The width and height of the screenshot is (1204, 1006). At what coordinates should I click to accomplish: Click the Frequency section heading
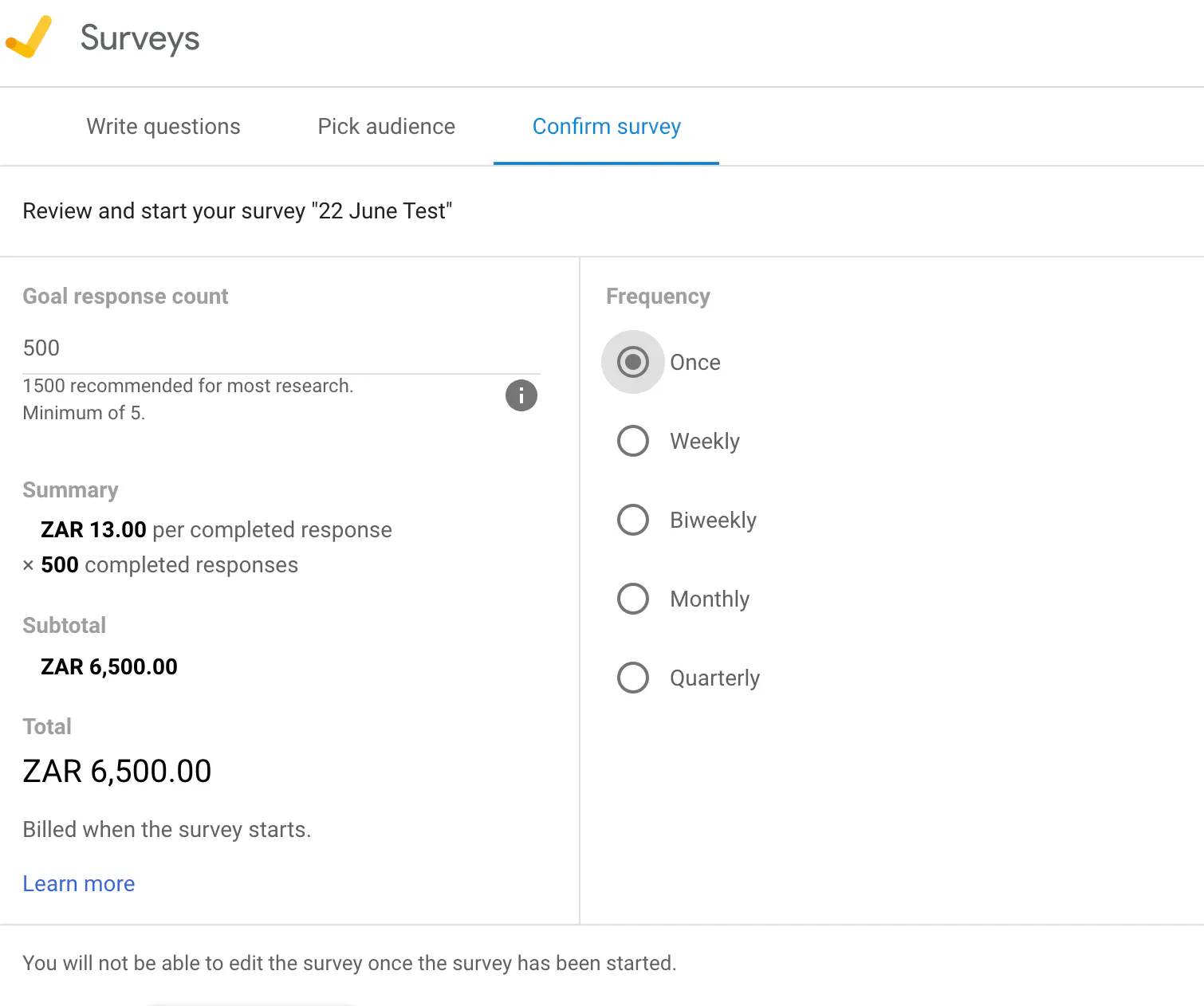[658, 297]
